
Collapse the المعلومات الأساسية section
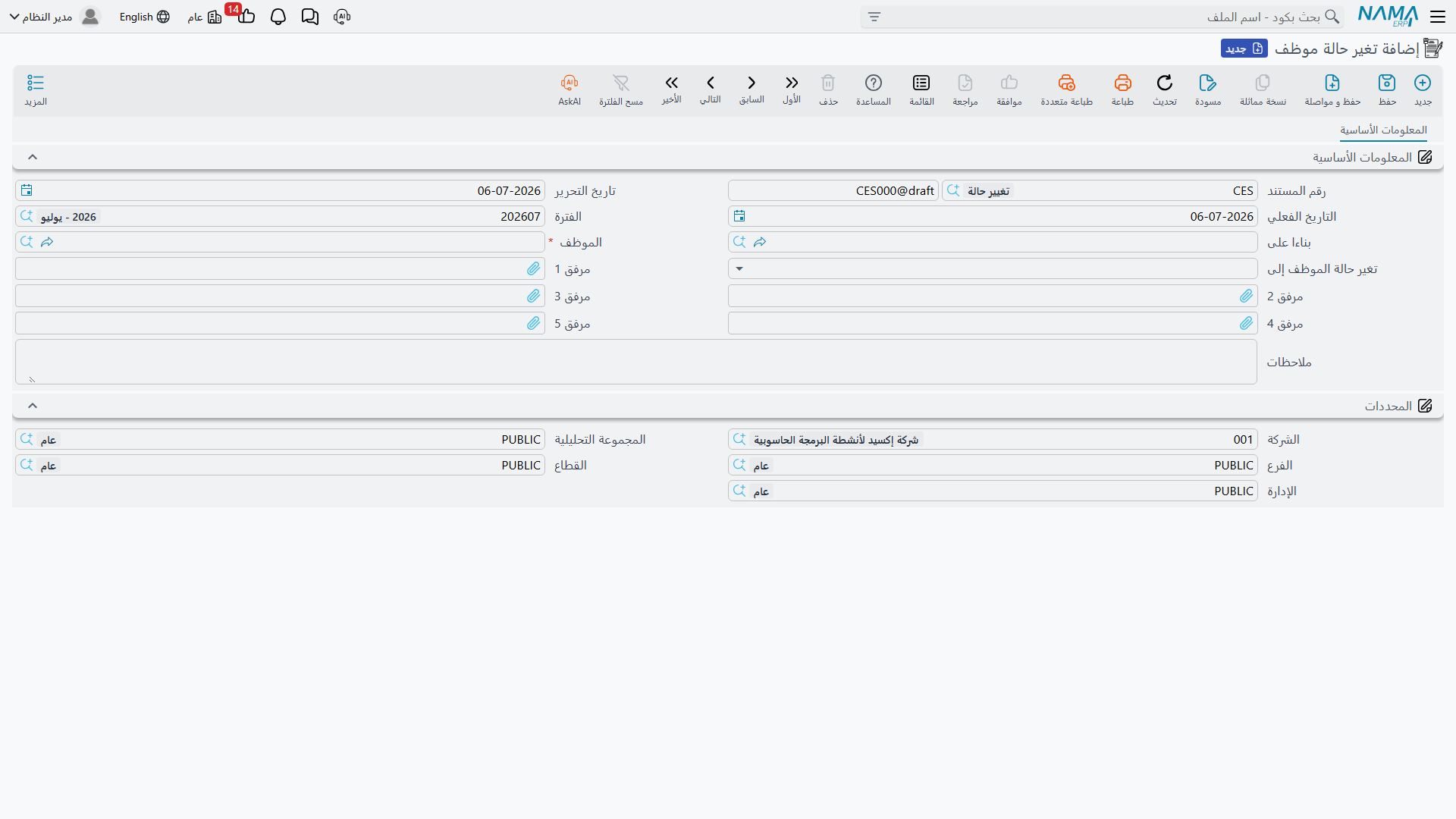coord(33,157)
